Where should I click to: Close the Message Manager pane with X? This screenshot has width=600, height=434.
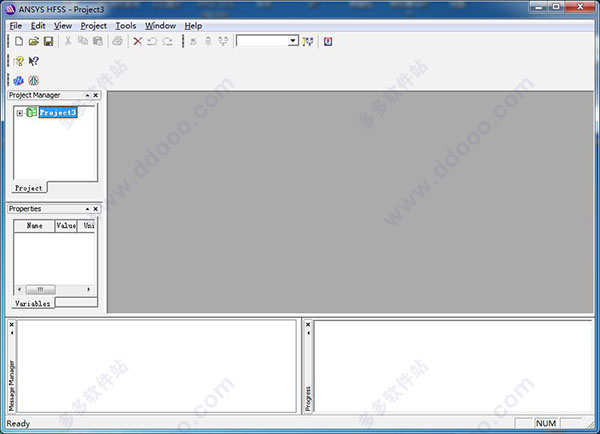(11, 325)
